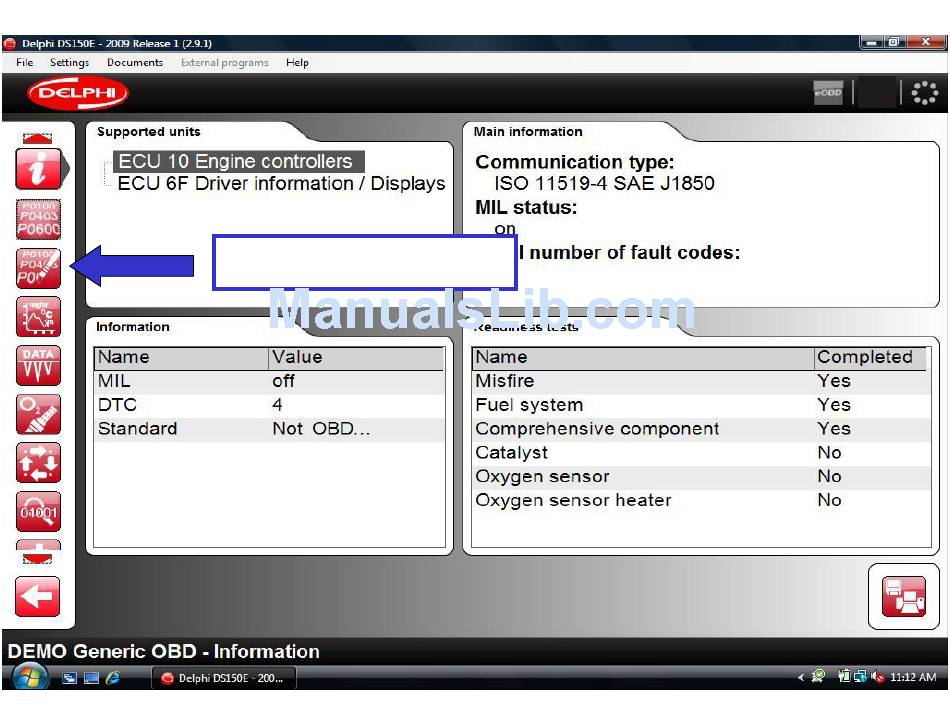Select the DTC row with value 4
Image resolution: width=950 pixels, height=725 pixels.
tap(269, 405)
